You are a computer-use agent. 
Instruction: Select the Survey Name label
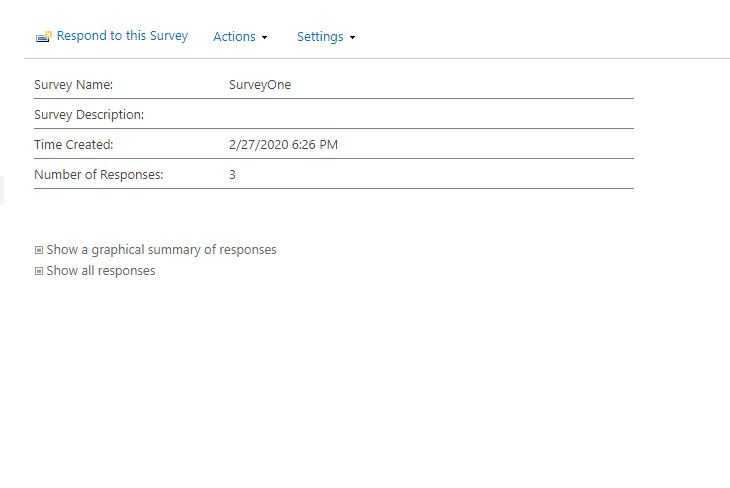[73, 85]
